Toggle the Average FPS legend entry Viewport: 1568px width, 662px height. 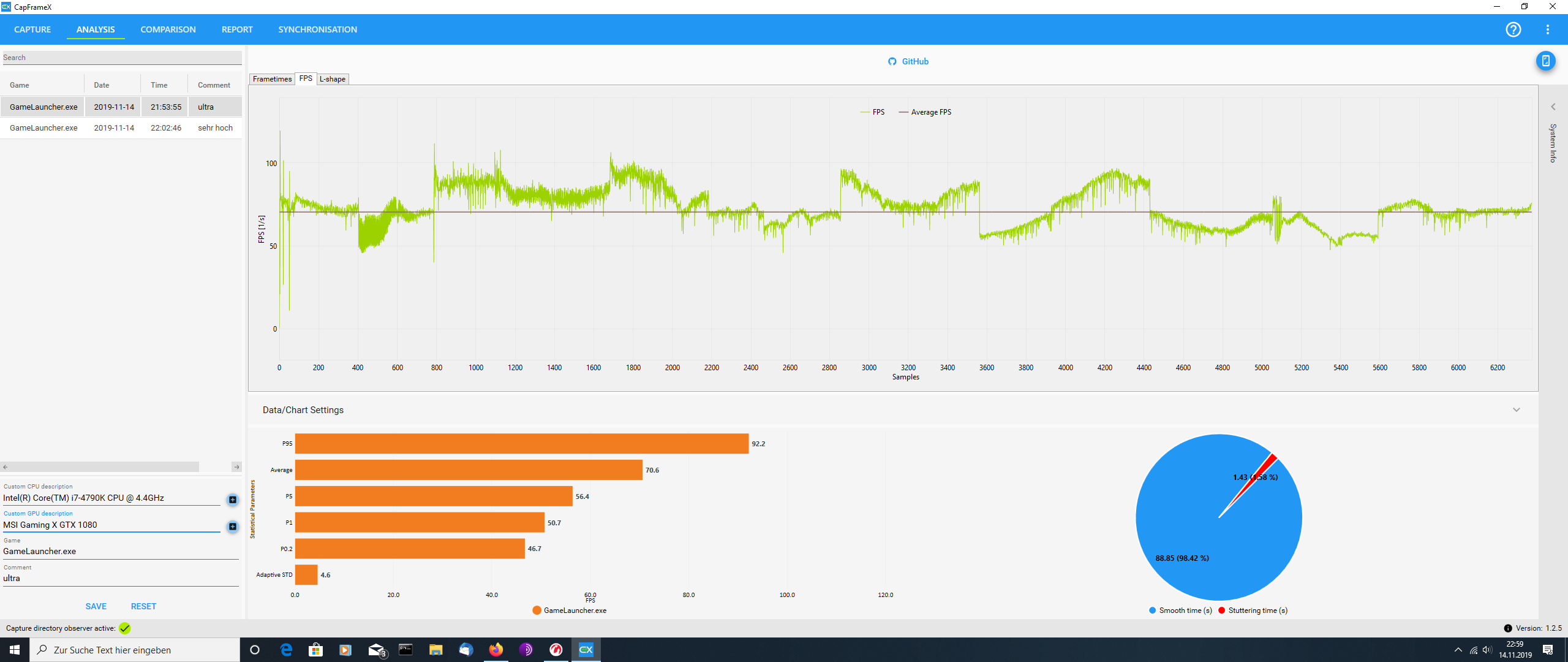tap(925, 112)
